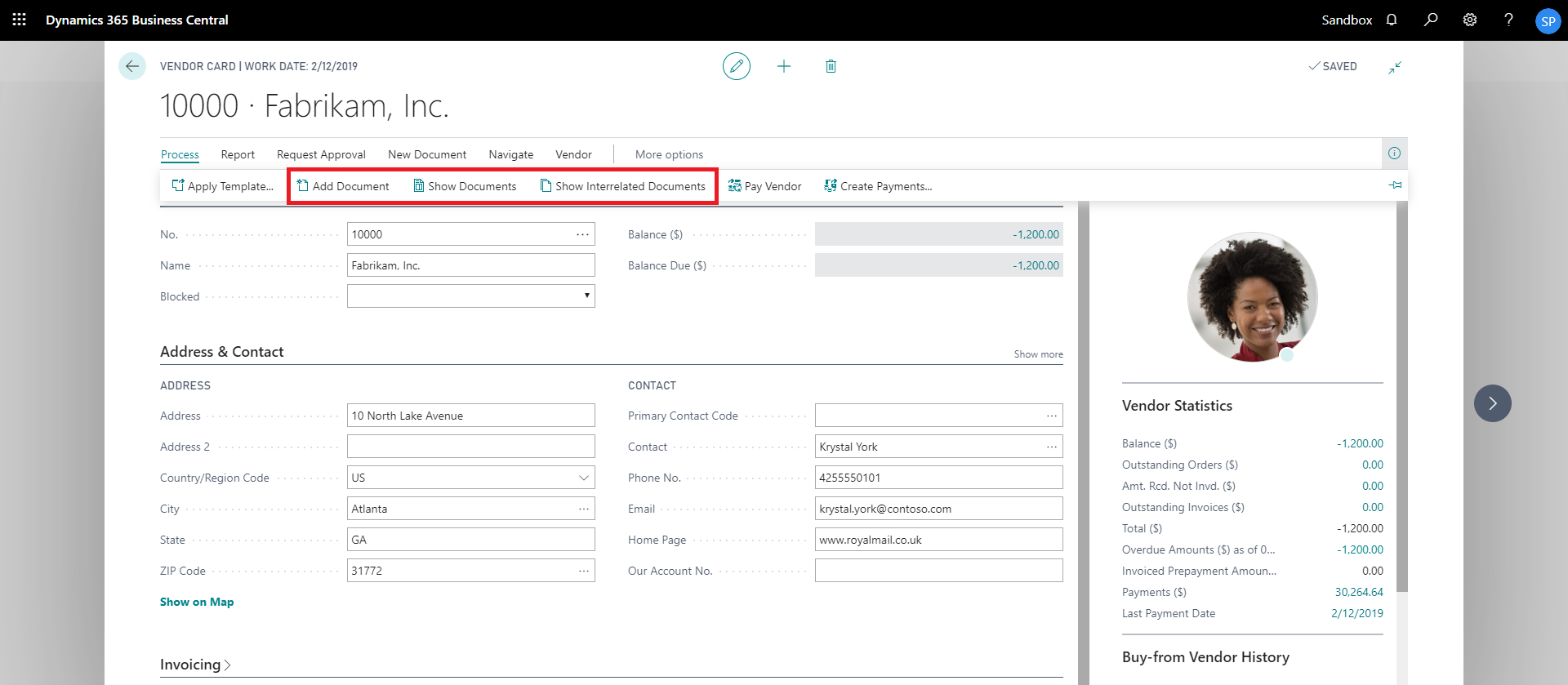Open the Navigate menu tab
The height and width of the screenshot is (685, 1568).
pyautogui.click(x=510, y=154)
